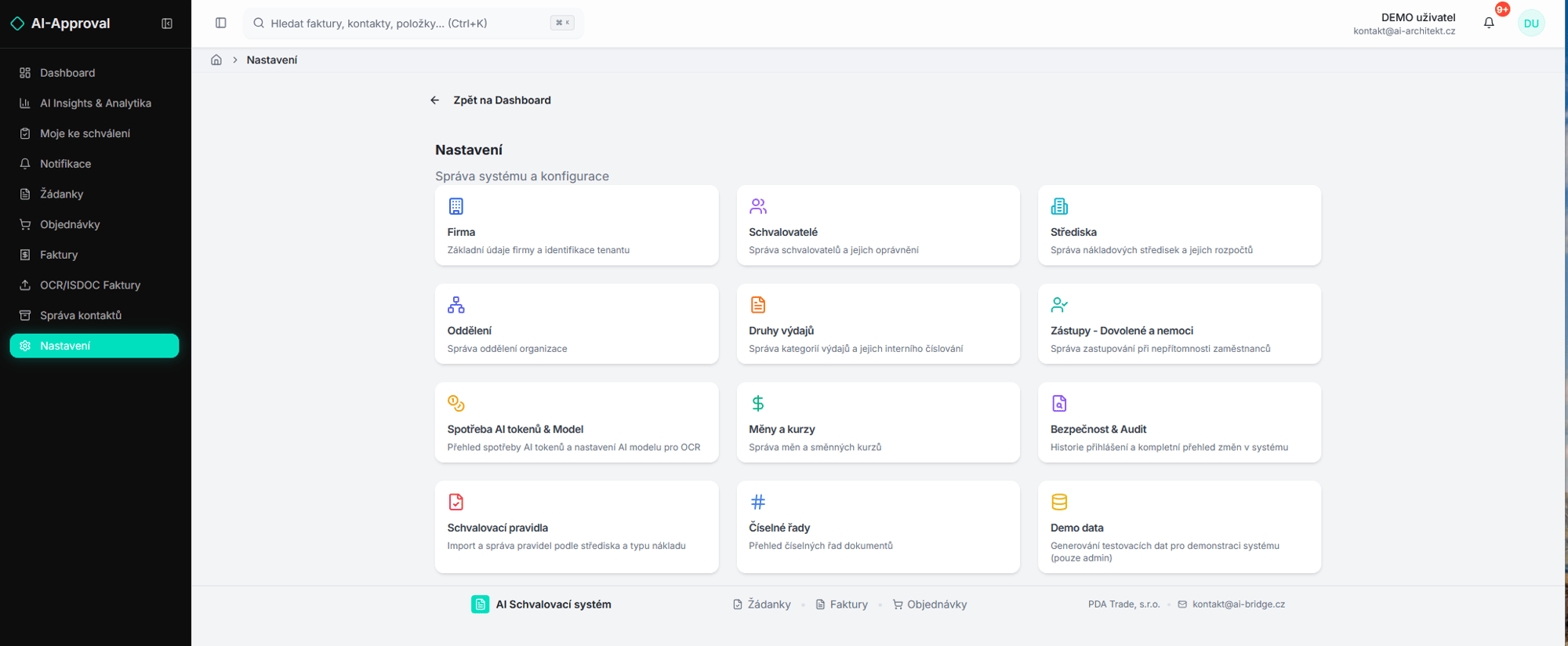Toggle the sidebar panel button beside search
The width and height of the screenshot is (1568, 646).
pyautogui.click(x=221, y=24)
